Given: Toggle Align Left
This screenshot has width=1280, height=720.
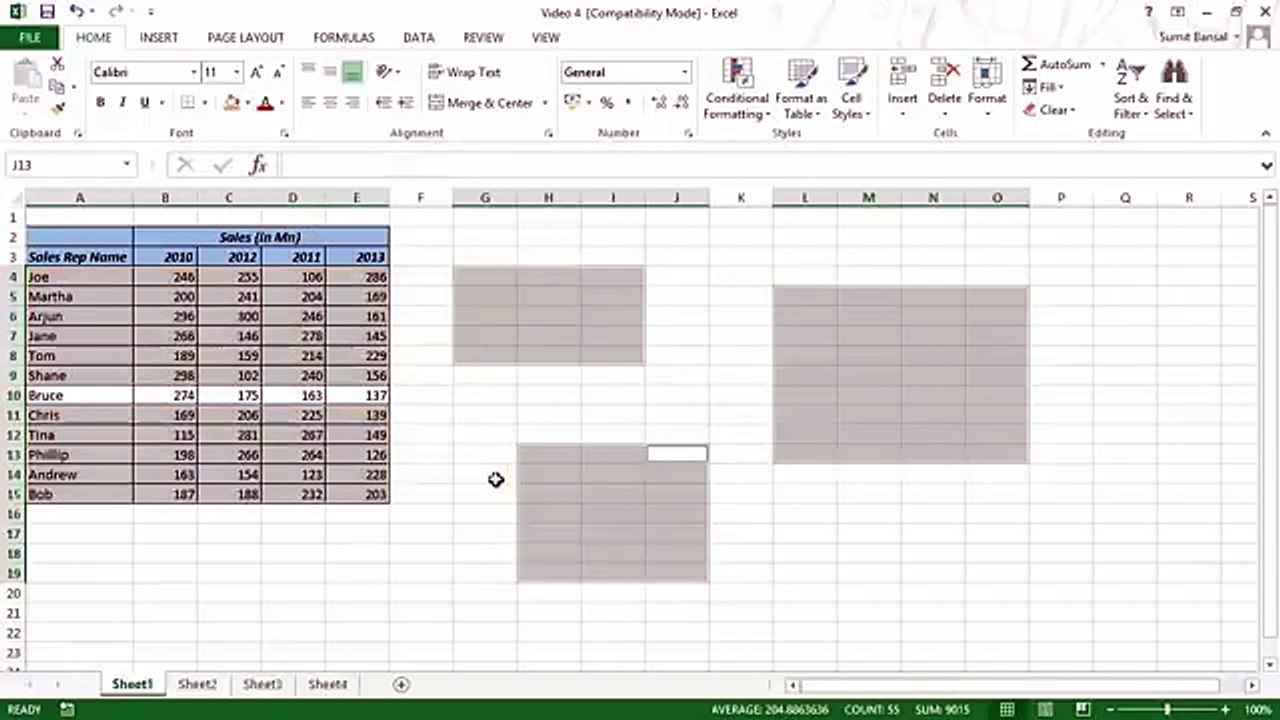Looking at the screenshot, I should (308, 102).
